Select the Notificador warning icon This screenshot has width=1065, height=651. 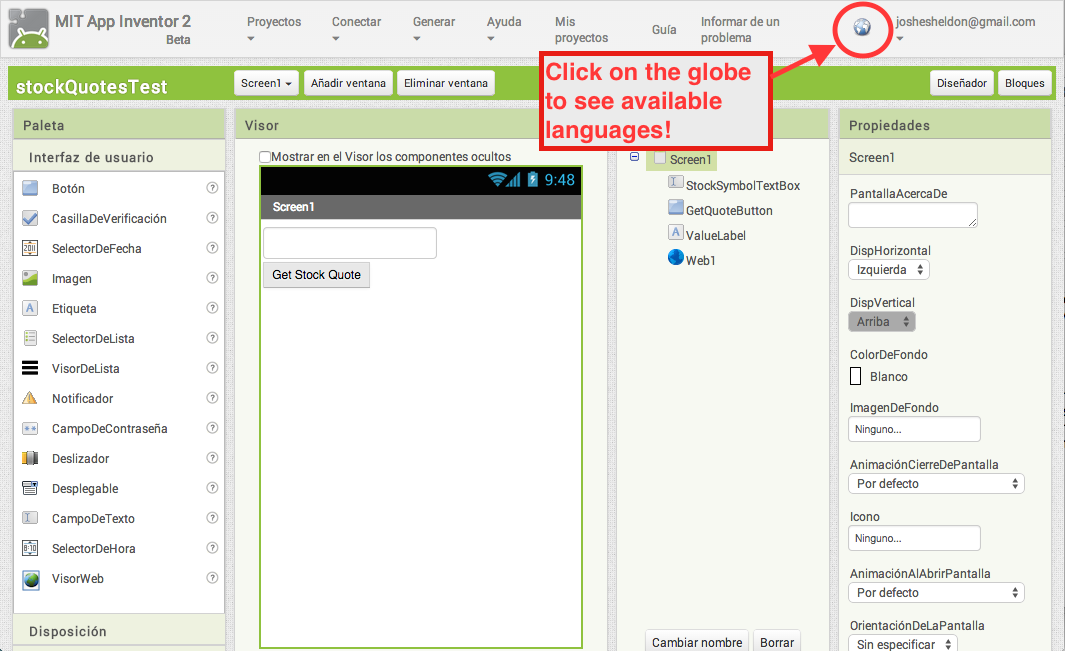pyautogui.click(x=30, y=398)
